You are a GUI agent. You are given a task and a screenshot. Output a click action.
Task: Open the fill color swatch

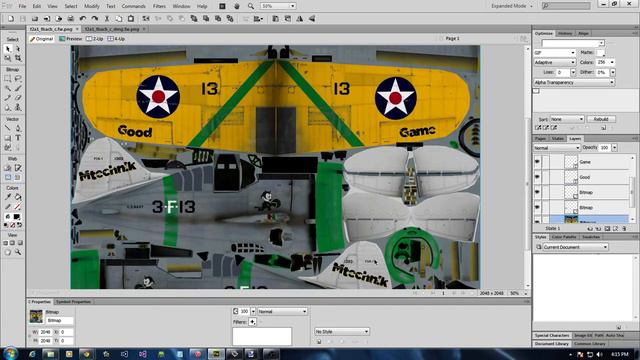coord(17,217)
